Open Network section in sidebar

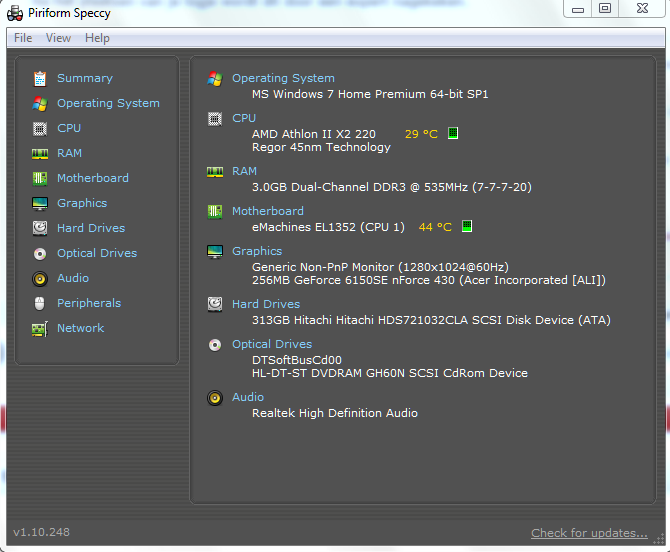81,328
